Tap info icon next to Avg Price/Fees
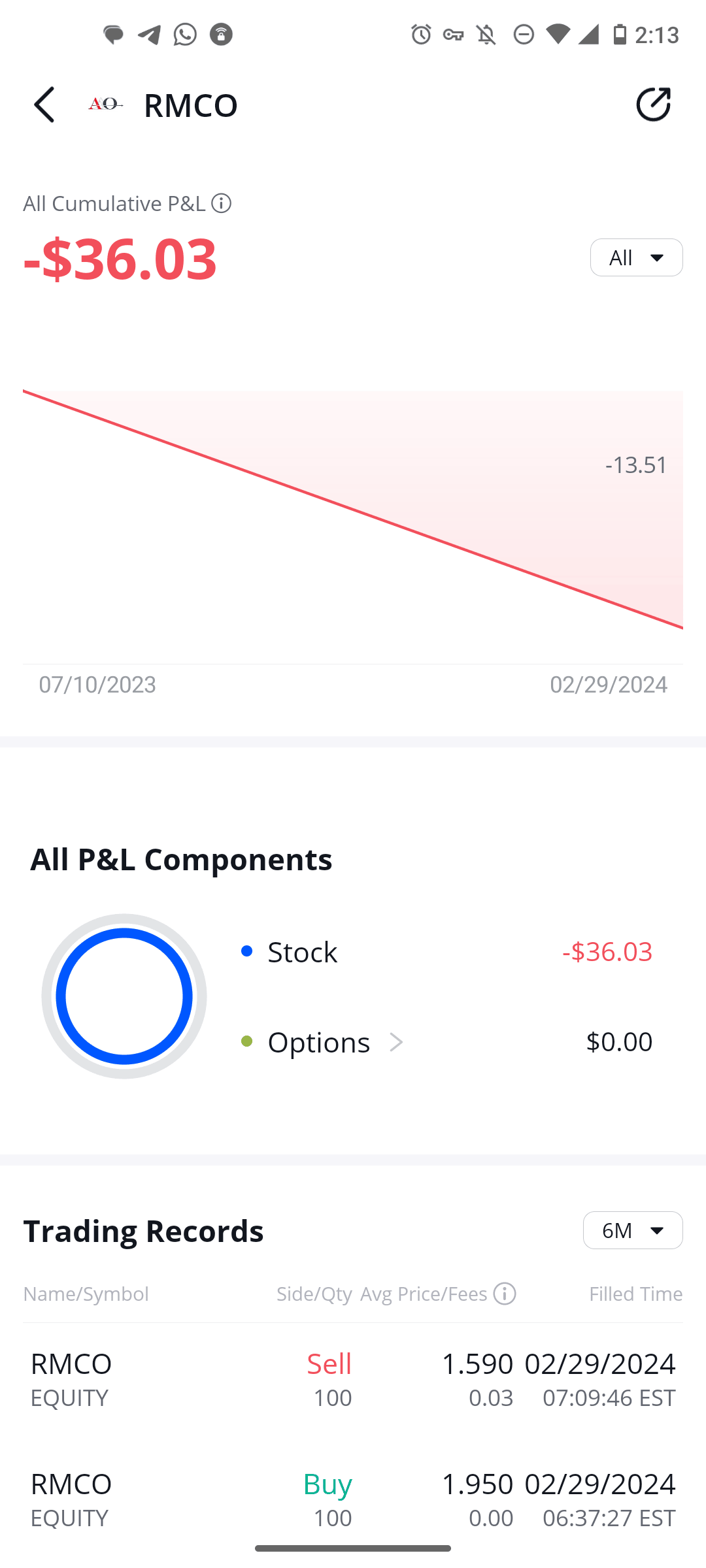The image size is (706, 1568). [505, 1294]
